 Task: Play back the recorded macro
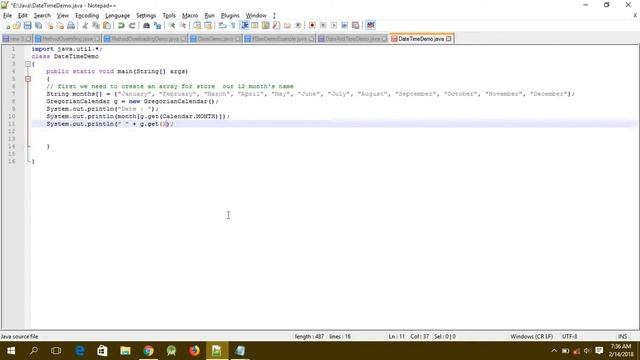point(333,25)
